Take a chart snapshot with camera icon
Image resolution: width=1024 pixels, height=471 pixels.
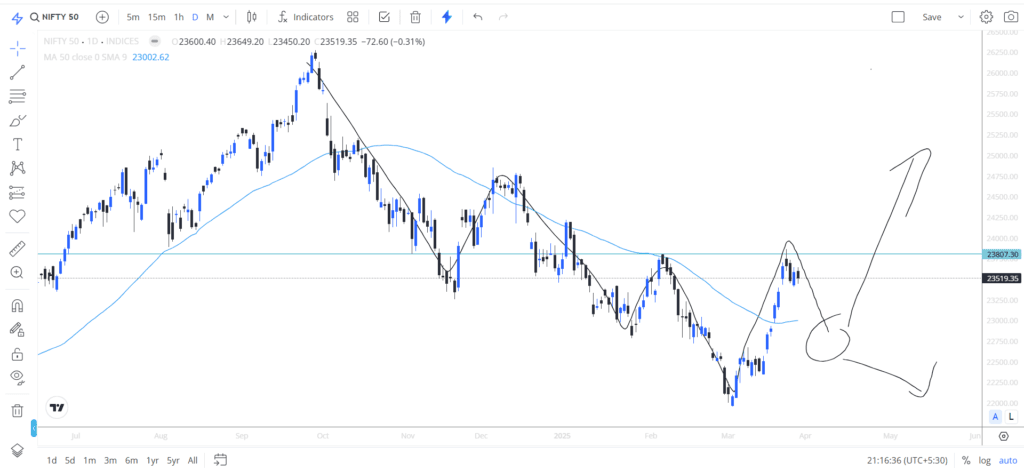click(1010, 17)
